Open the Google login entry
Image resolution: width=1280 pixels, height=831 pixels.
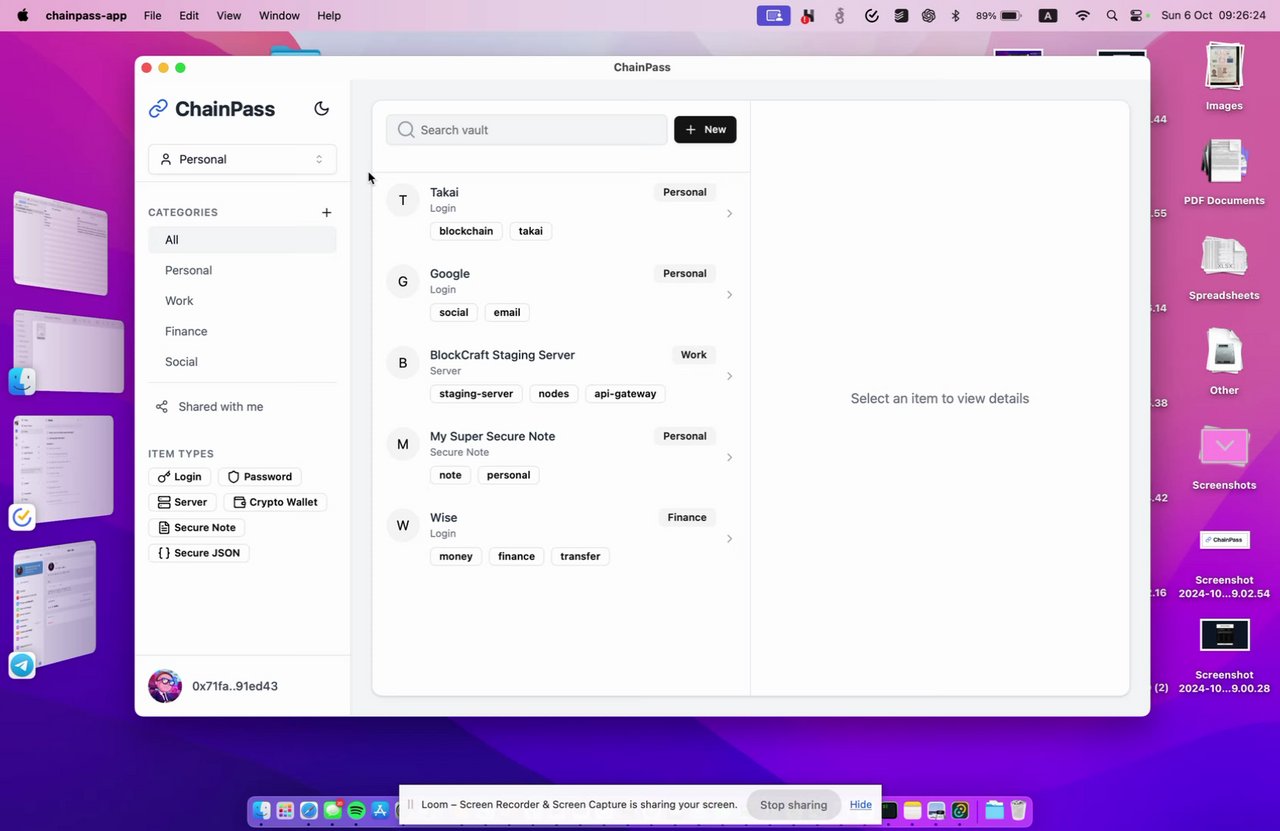[x=561, y=294]
